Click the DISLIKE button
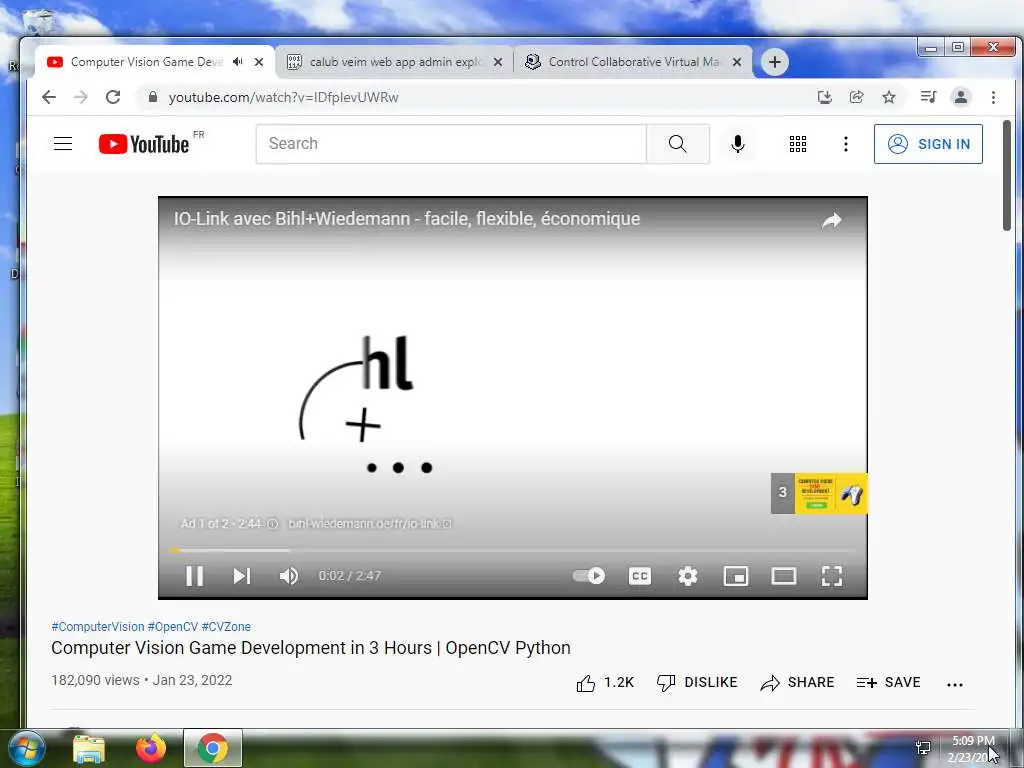Viewport: 1024px width, 768px height. pyautogui.click(x=697, y=682)
